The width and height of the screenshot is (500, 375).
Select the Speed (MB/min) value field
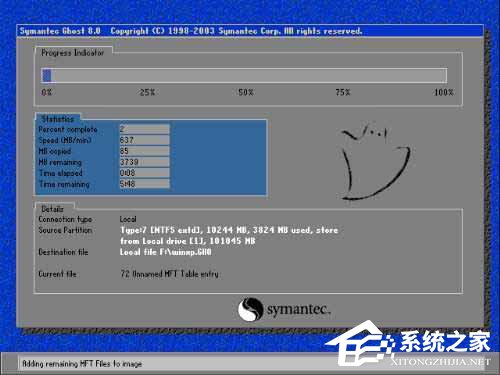click(x=144, y=140)
